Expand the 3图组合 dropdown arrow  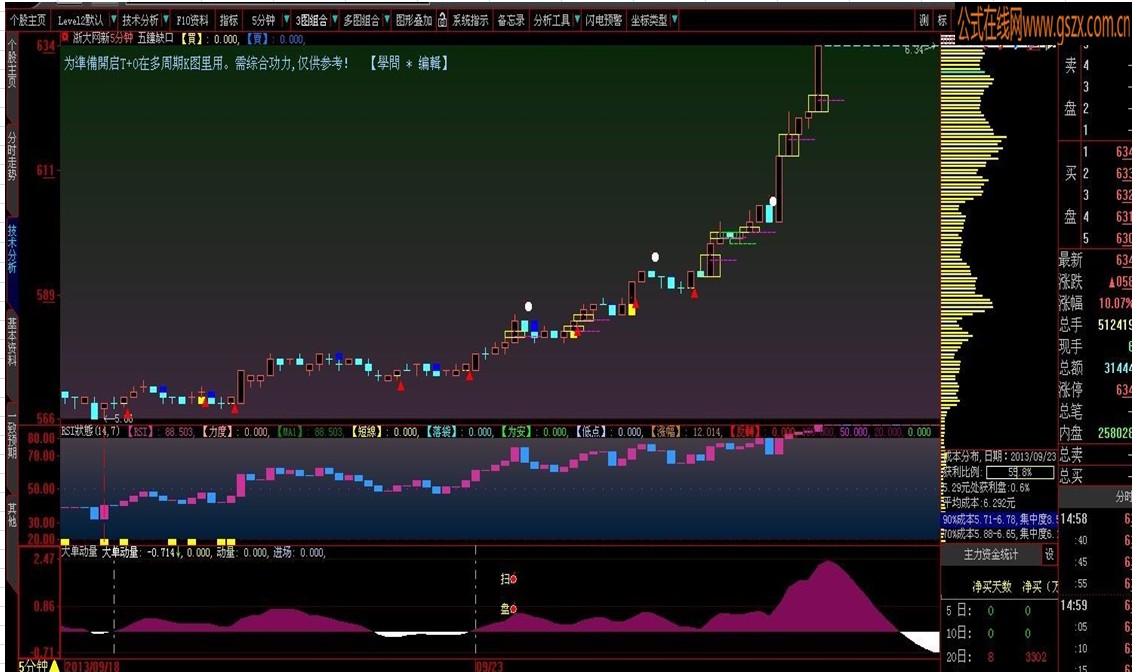pyautogui.click(x=335, y=20)
